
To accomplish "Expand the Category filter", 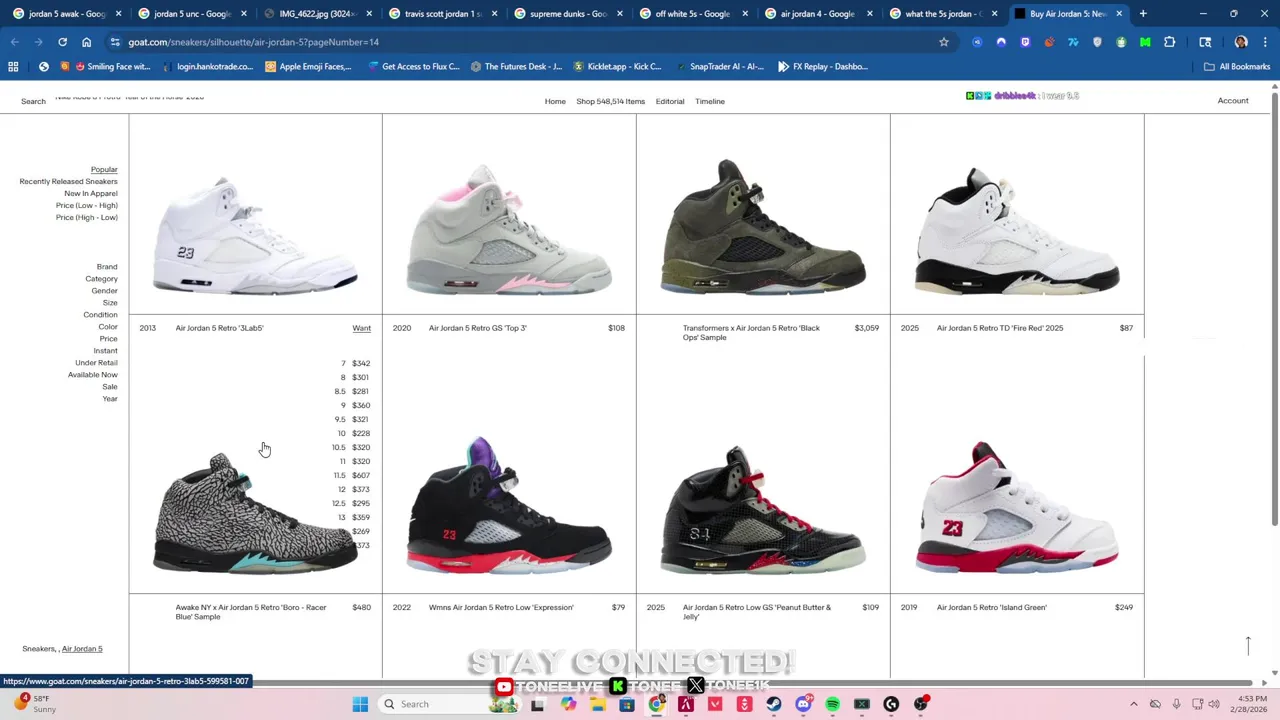I will [x=101, y=279].
